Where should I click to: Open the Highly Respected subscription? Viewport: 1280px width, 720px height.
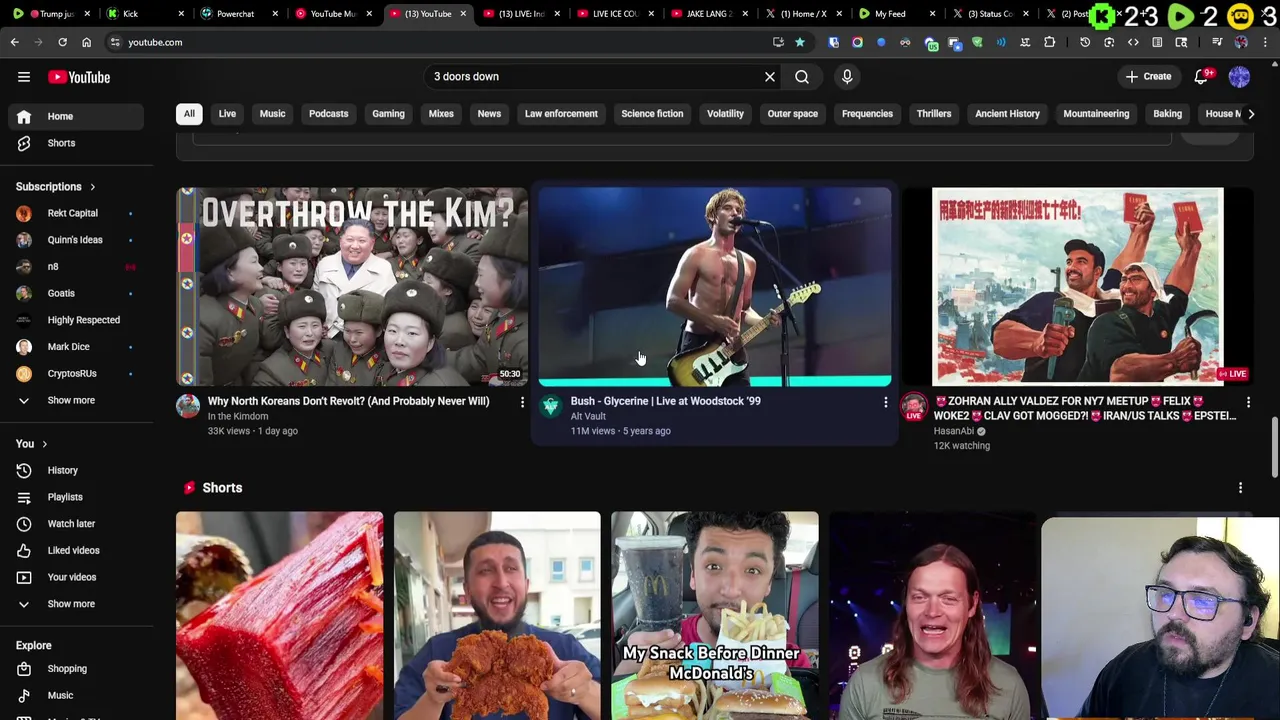click(x=77, y=320)
